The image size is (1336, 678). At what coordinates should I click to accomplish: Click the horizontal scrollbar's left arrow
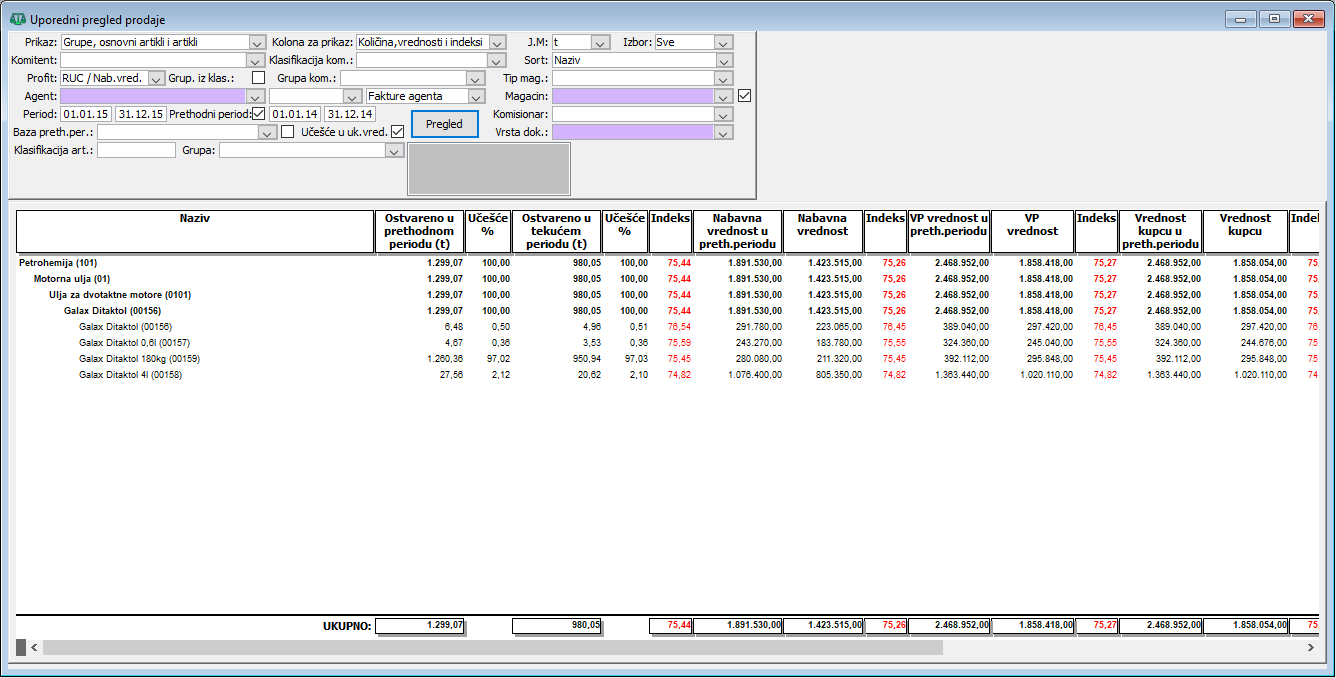click(34, 648)
